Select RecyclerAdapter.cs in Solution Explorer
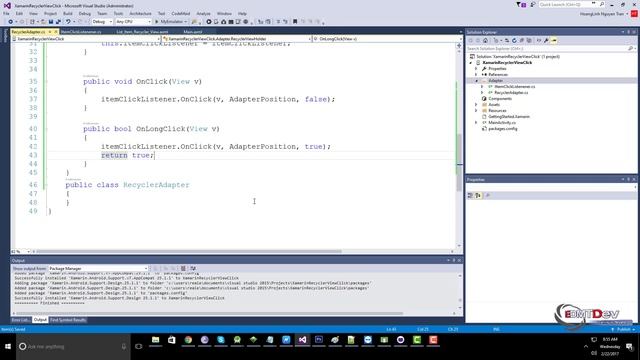The width and height of the screenshot is (640, 360). (511, 93)
